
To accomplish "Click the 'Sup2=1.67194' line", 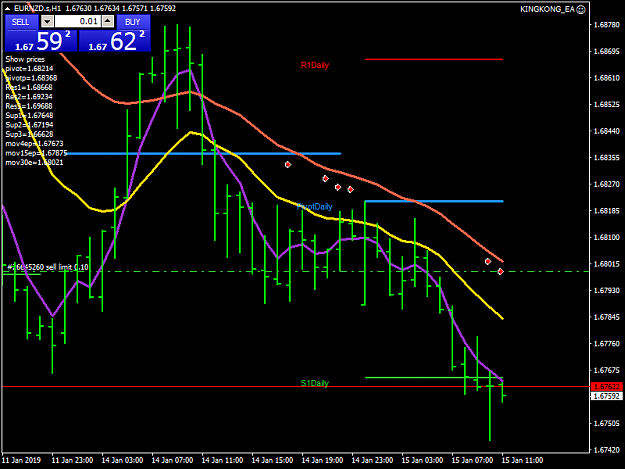I will [29, 125].
